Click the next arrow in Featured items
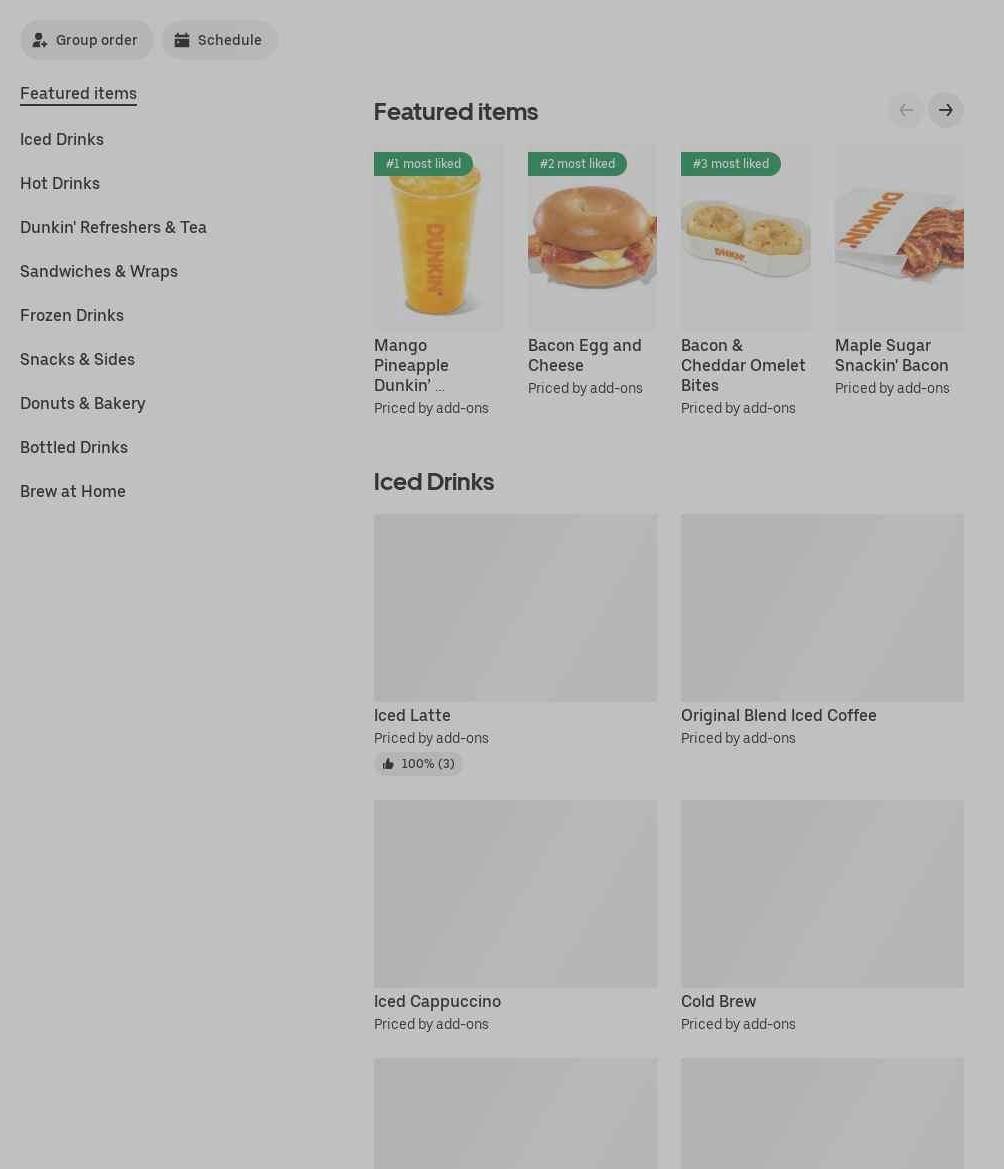 pyautogui.click(x=945, y=110)
